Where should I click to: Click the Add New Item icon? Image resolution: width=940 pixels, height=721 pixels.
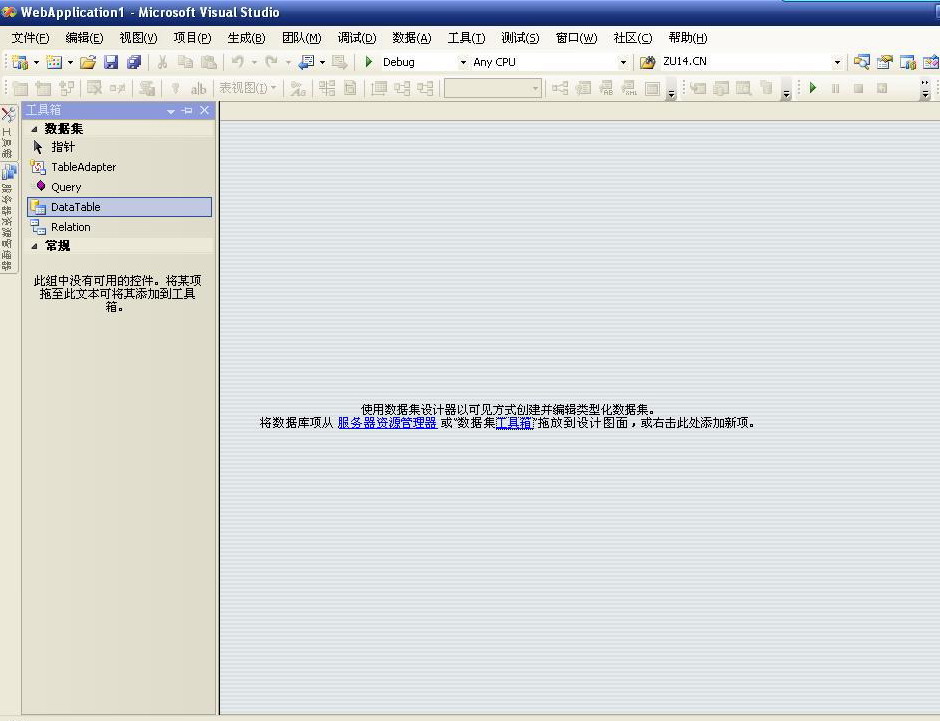point(54,62)
